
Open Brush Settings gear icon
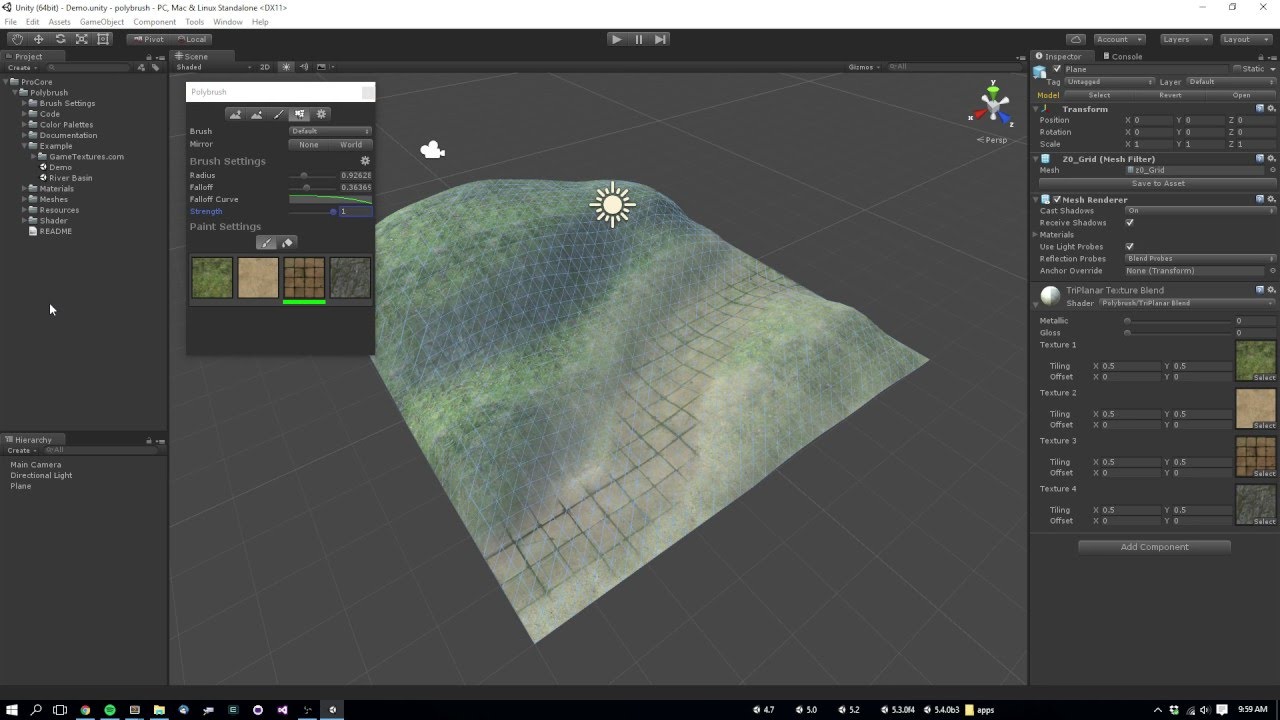click(x=365, y=161)
